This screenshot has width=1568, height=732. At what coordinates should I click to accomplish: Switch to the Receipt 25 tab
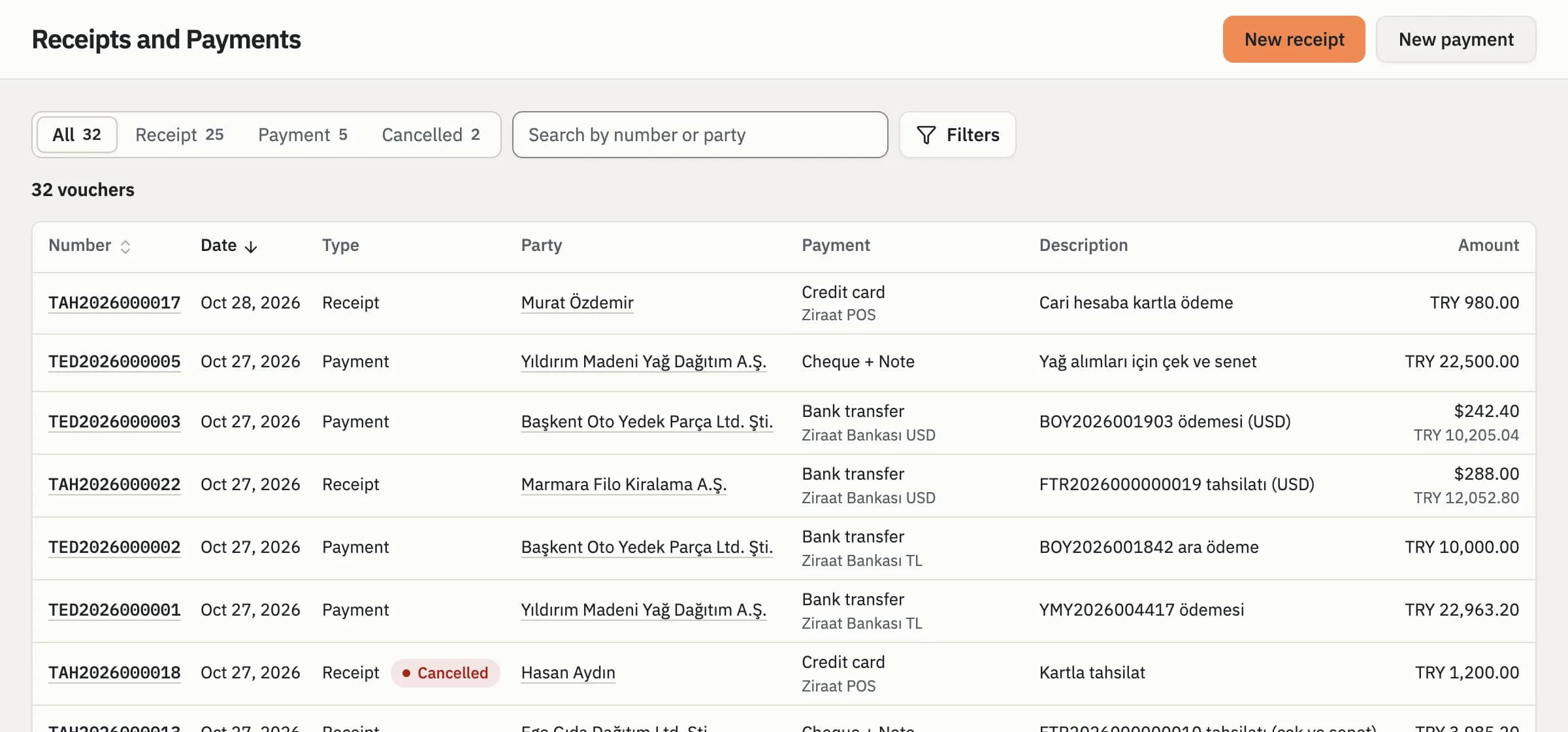[x=179, y=135]
